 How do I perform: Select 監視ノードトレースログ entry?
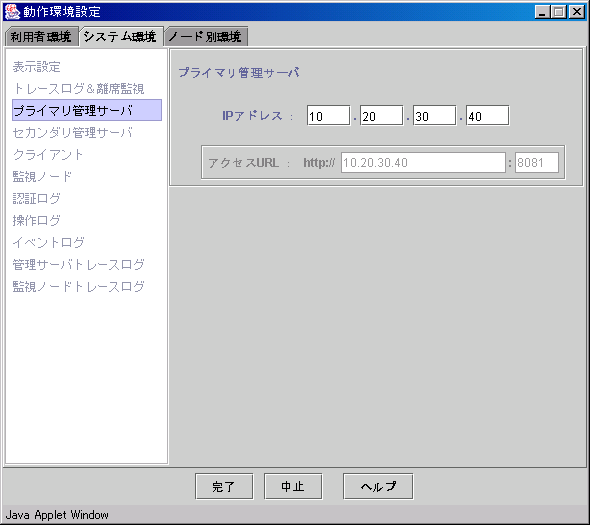78,286
